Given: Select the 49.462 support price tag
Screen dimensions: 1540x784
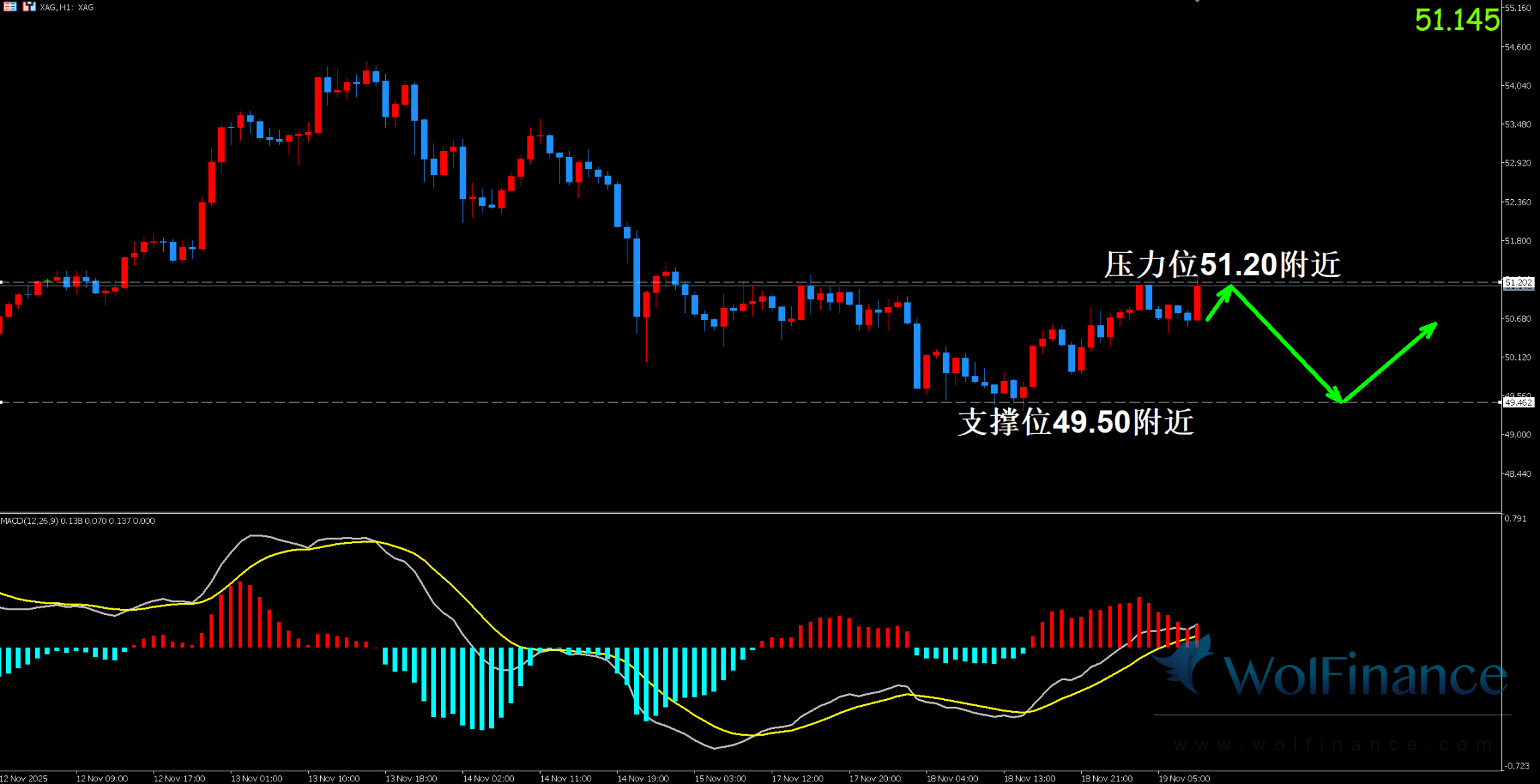Looking at the screenshot, I should 1518,402.
